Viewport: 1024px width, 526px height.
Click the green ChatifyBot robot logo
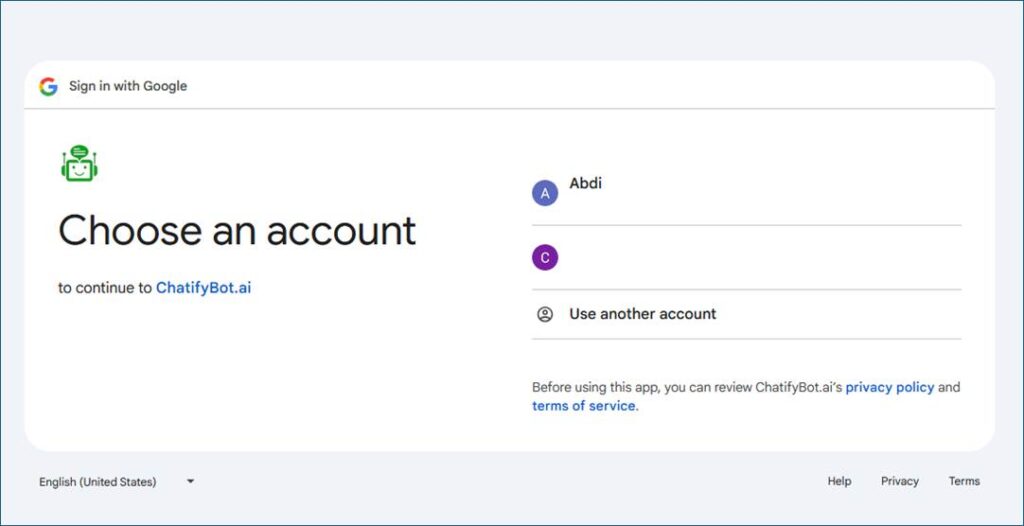(x=79, y=164)
